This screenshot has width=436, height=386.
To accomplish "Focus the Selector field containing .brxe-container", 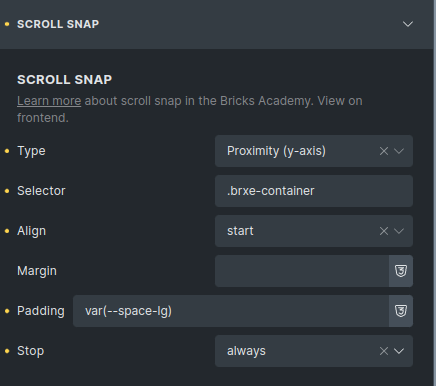I will (x=314, y=191).
